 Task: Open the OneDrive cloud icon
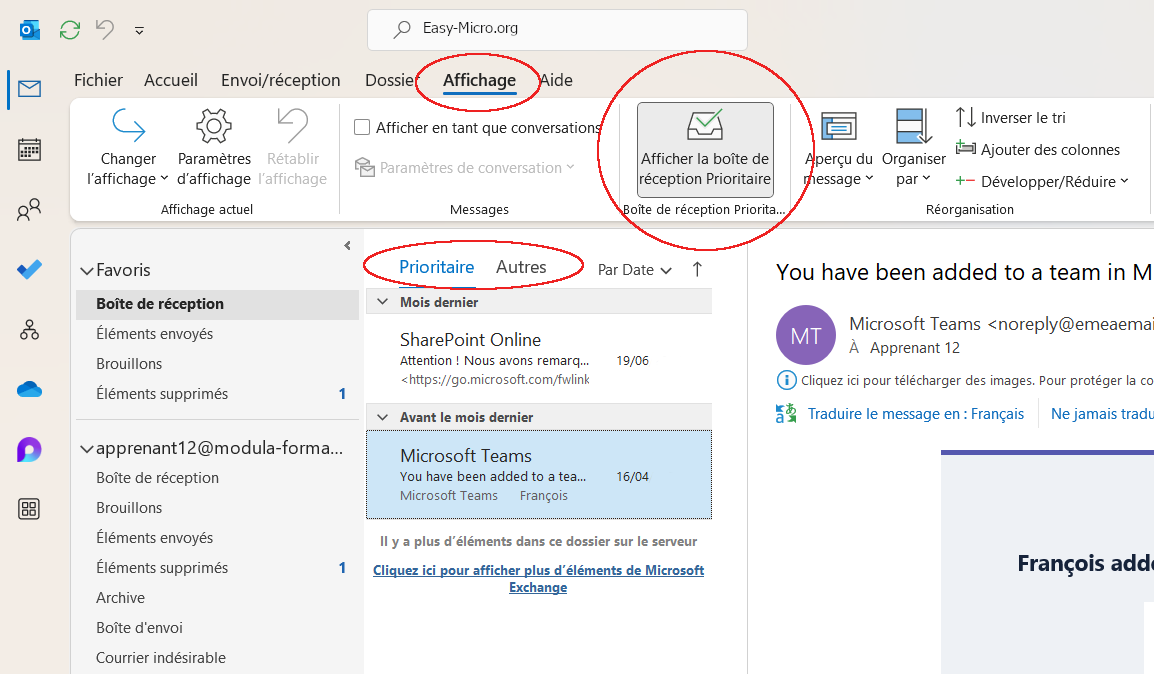click(29, 389)
